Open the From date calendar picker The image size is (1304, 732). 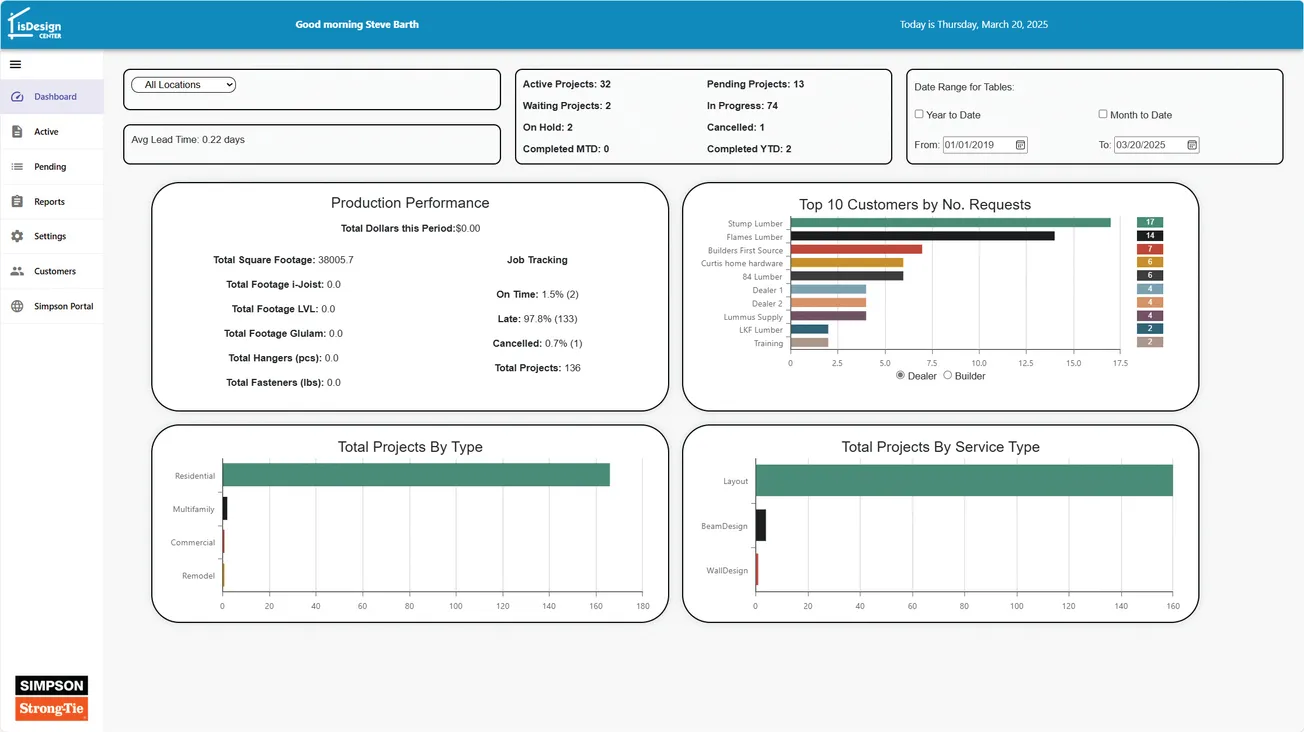[1021, 144]
